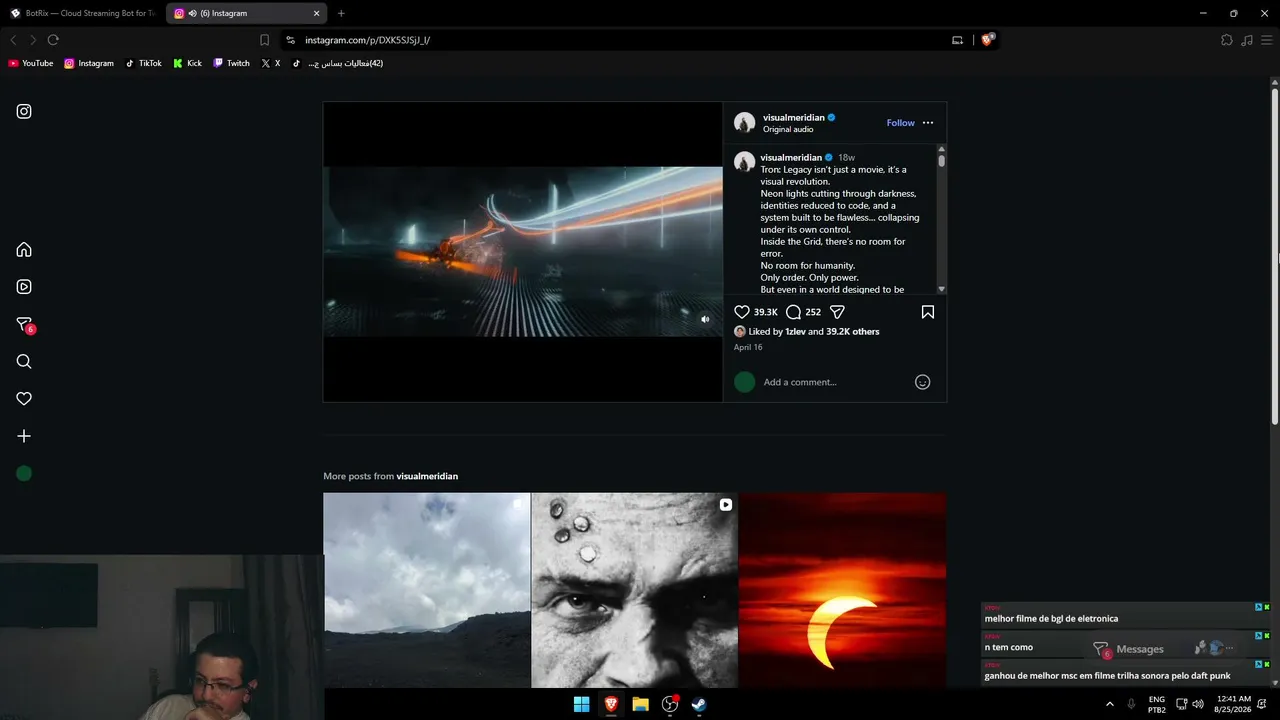Open OBS Studio from the taskbar

(670, 704)
